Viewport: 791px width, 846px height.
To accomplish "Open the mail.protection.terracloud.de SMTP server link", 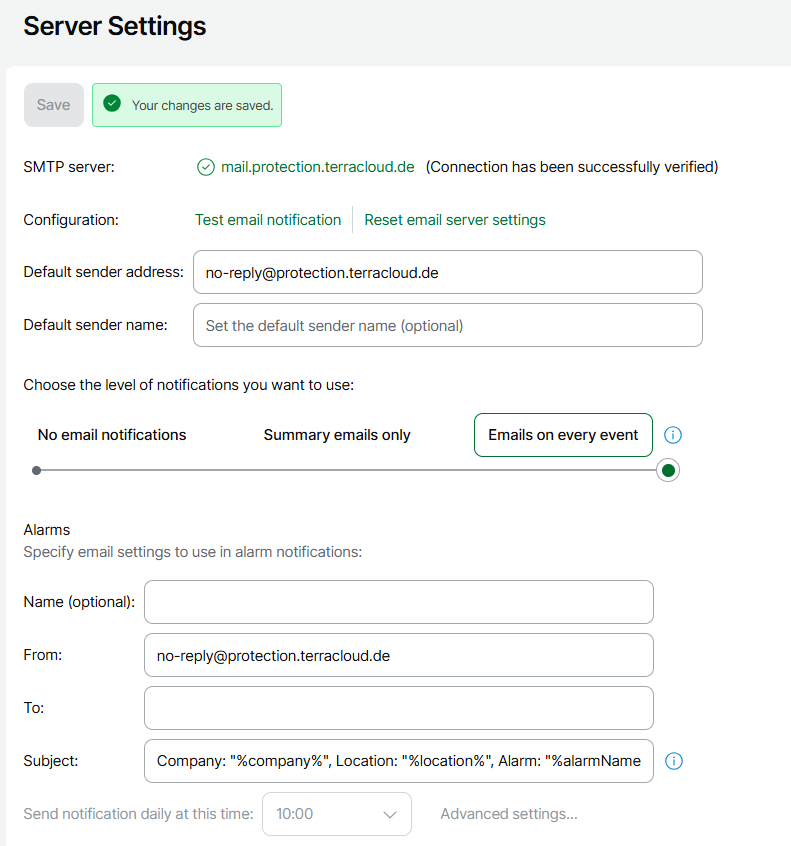I will click(x=318, y=167).
